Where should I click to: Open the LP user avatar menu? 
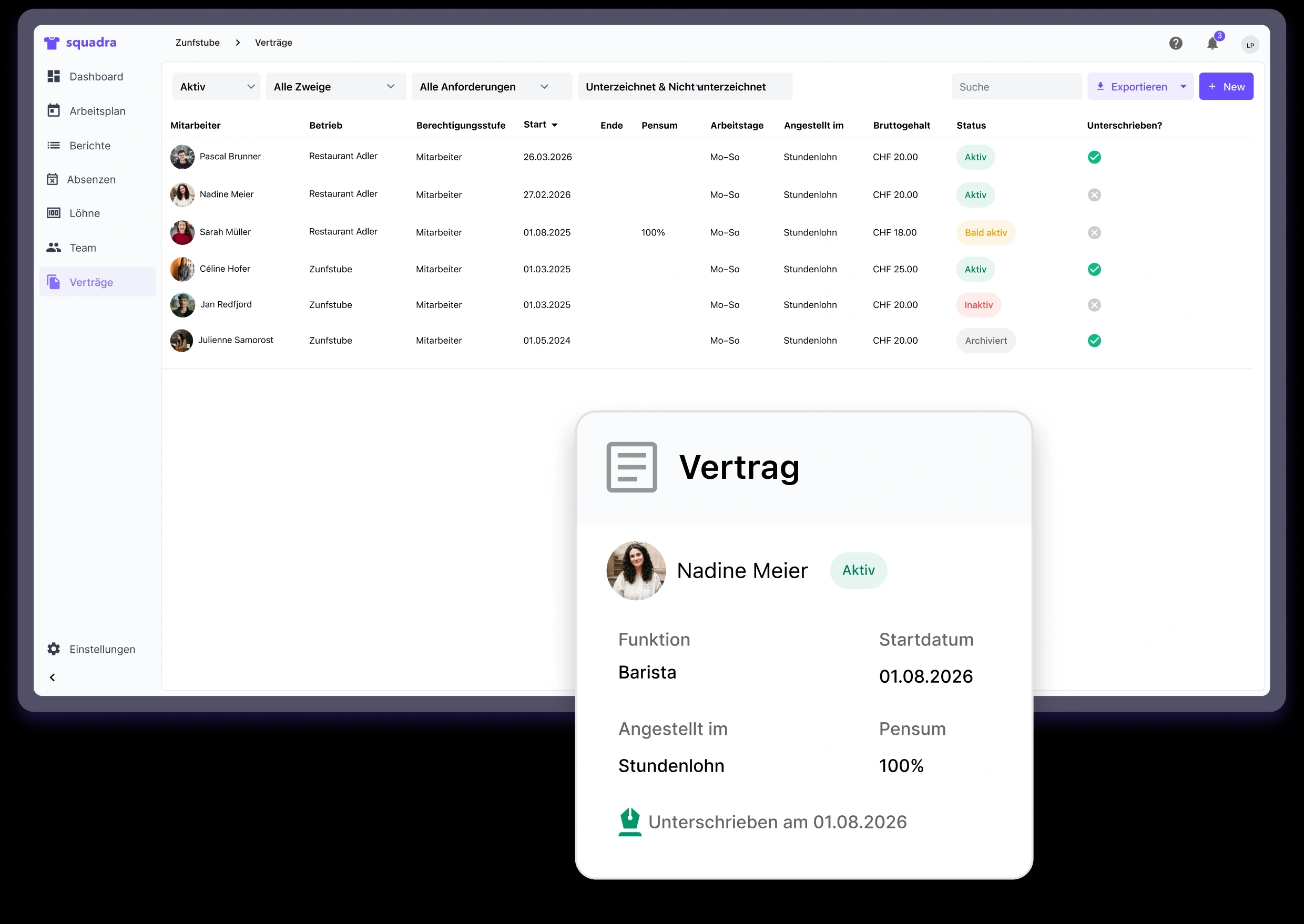[1250, 45]
